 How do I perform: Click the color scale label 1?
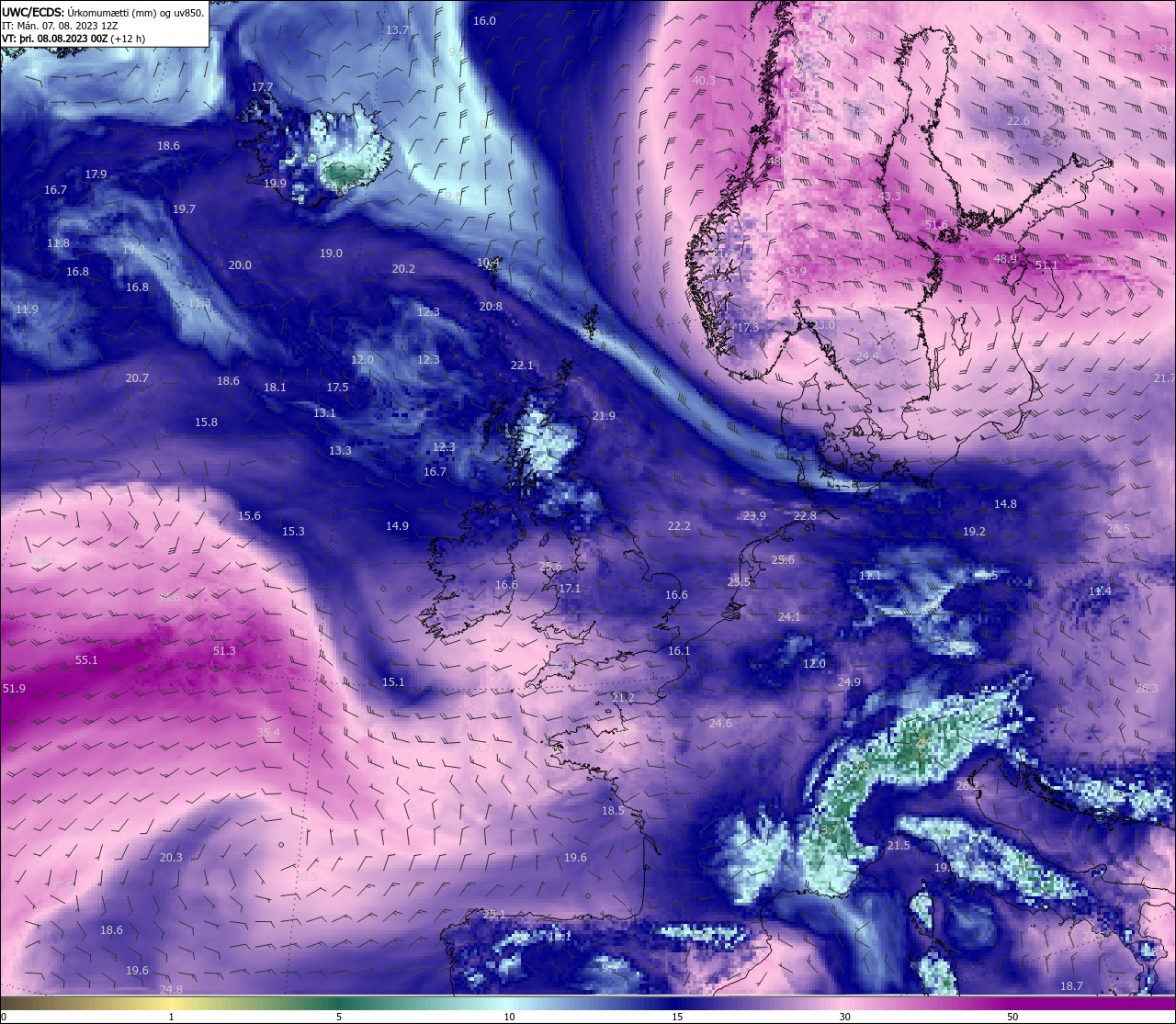[171, 1017]
